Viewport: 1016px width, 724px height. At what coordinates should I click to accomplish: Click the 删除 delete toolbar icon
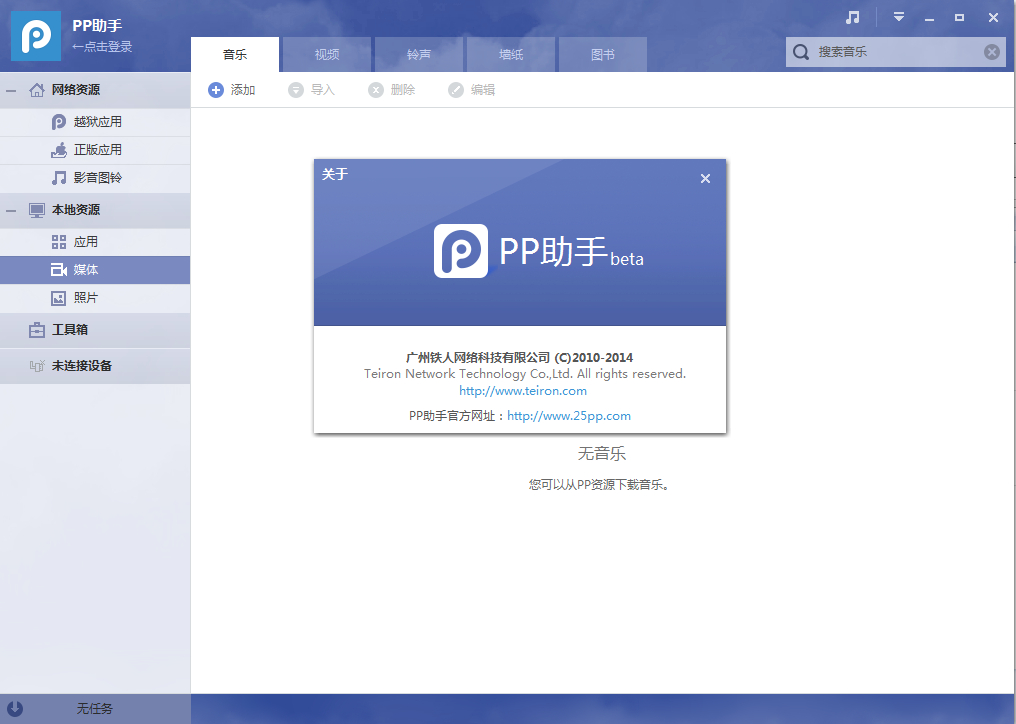(376, 90)
